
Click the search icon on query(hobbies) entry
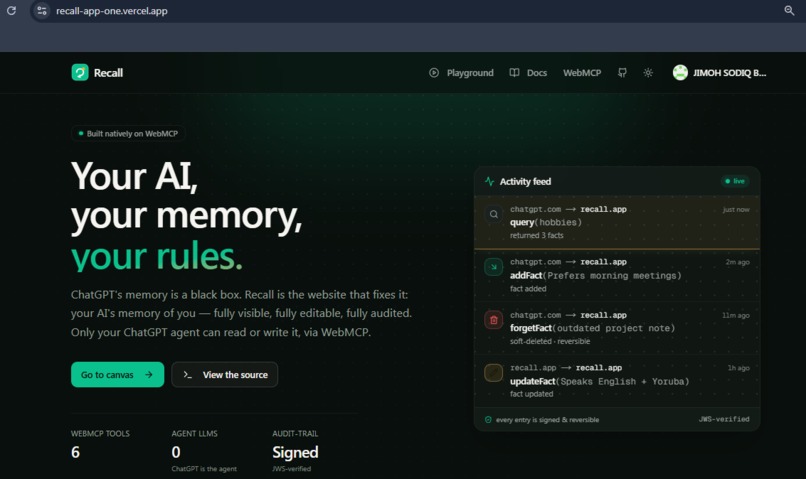tap(493, 214)
